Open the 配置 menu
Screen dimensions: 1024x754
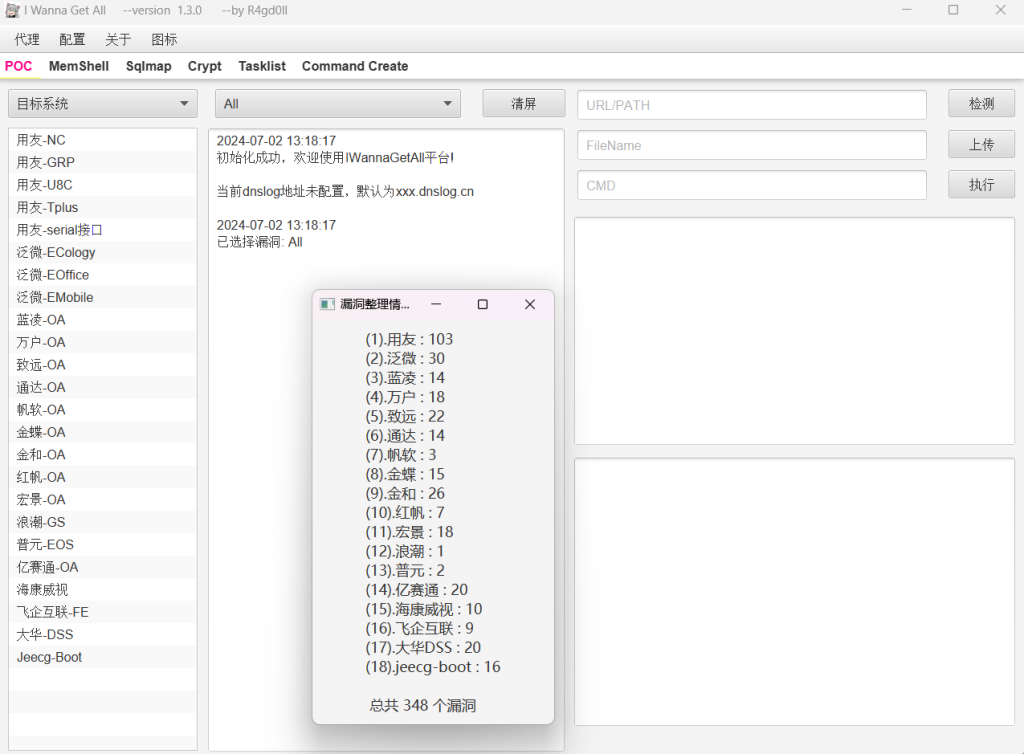click(72, 40)
